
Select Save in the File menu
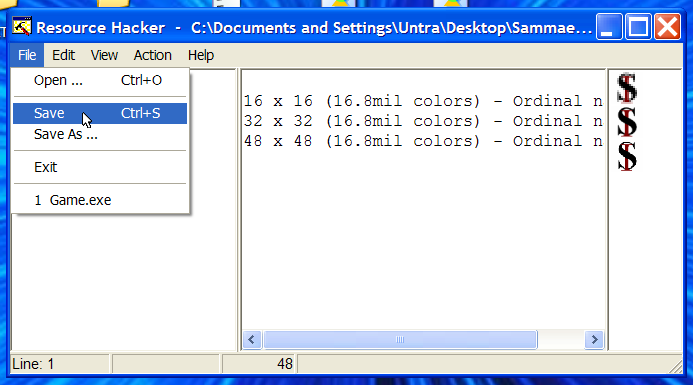[100, 113]
